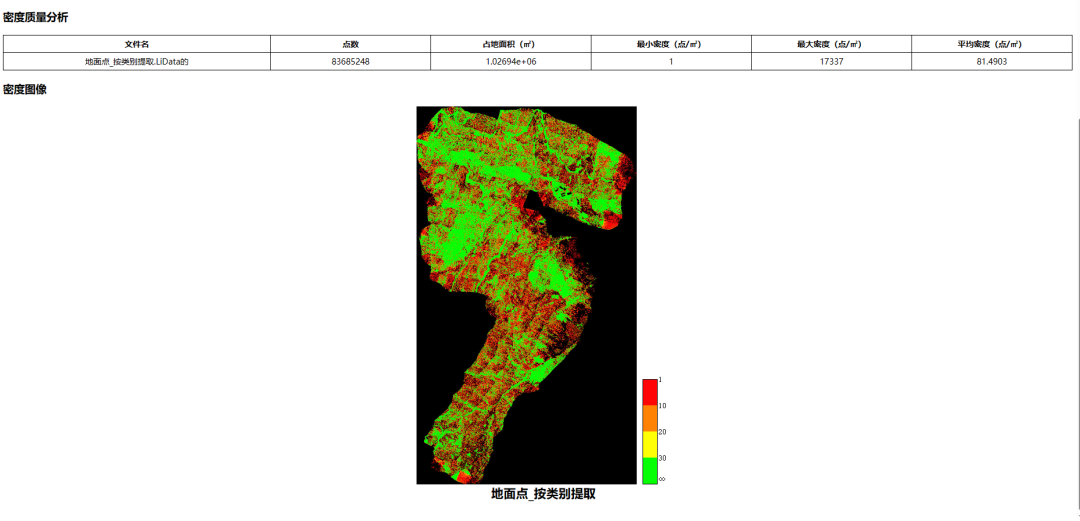1080x521 pixels.
Task: Select the file name cell 地面点_按类别提取.LiData的
Action: [136, 61]
